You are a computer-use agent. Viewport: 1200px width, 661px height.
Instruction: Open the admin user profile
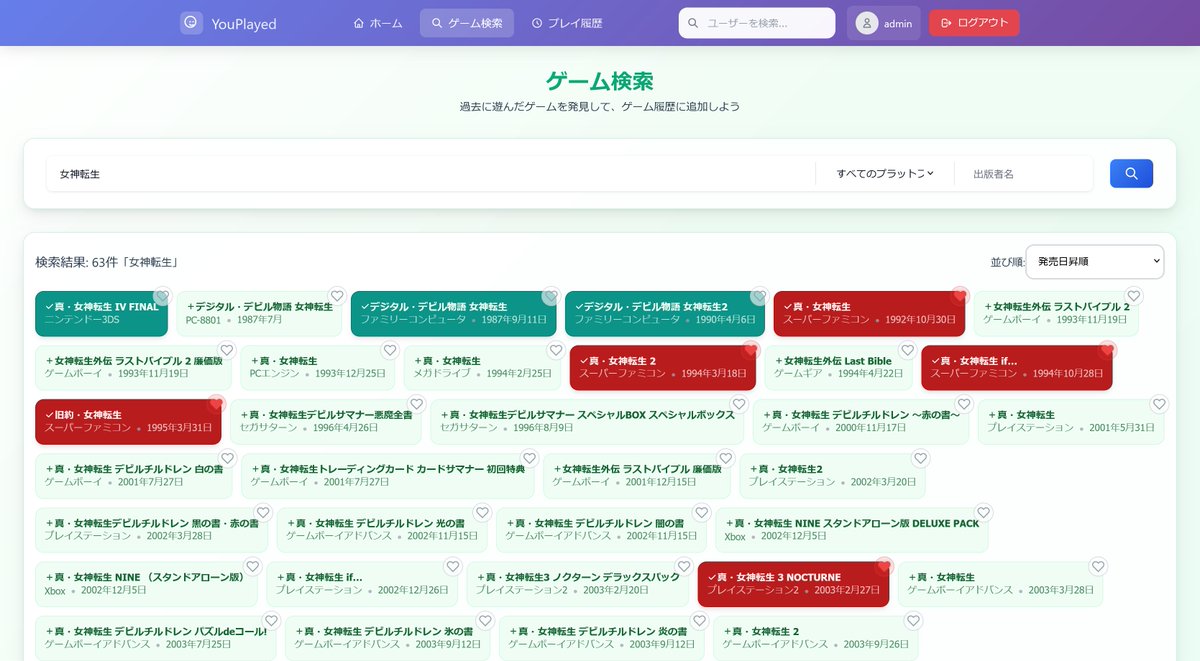(x=884, y=23)
